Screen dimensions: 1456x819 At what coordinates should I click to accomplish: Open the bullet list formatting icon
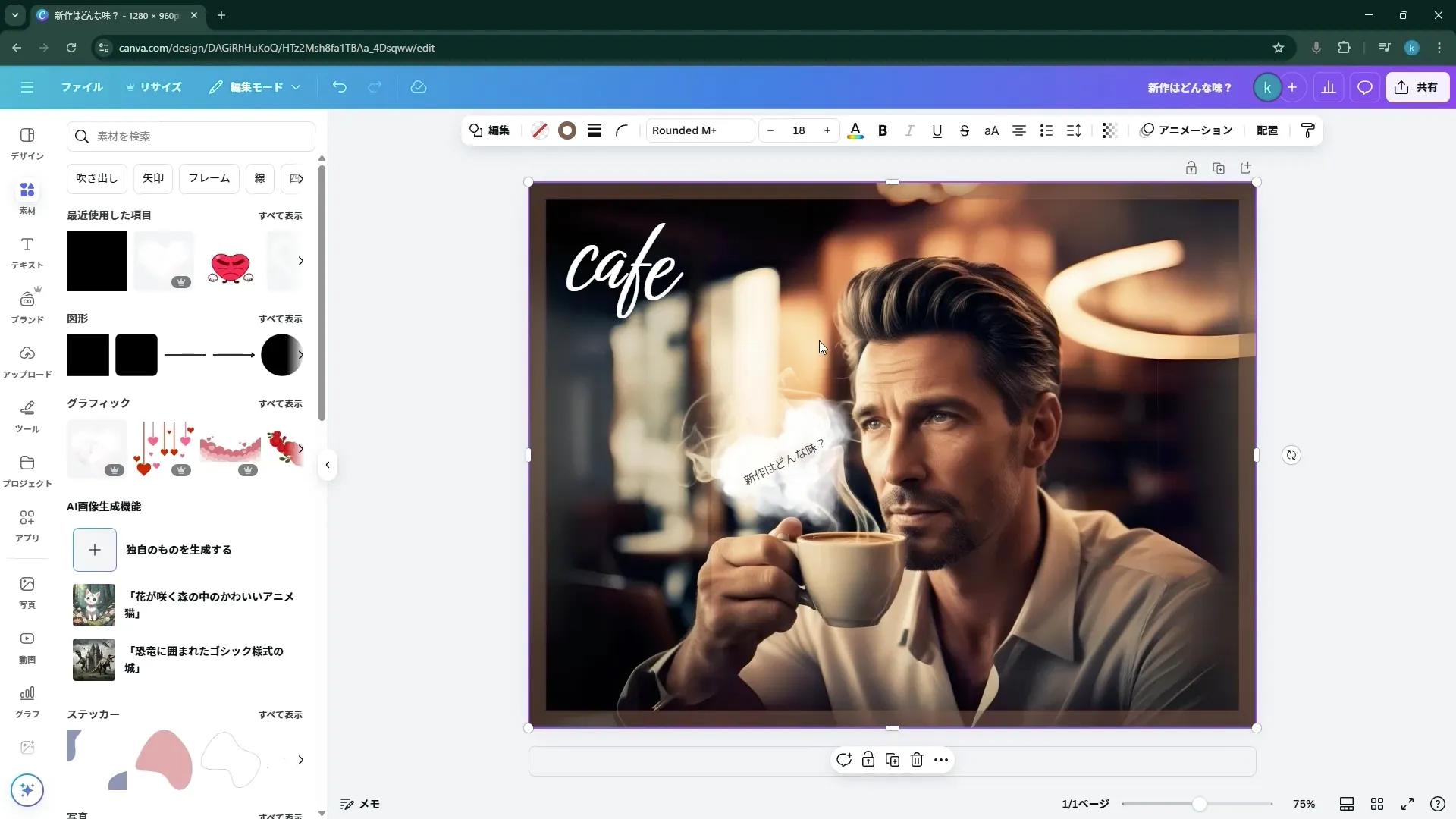(x=1046, y=130)
